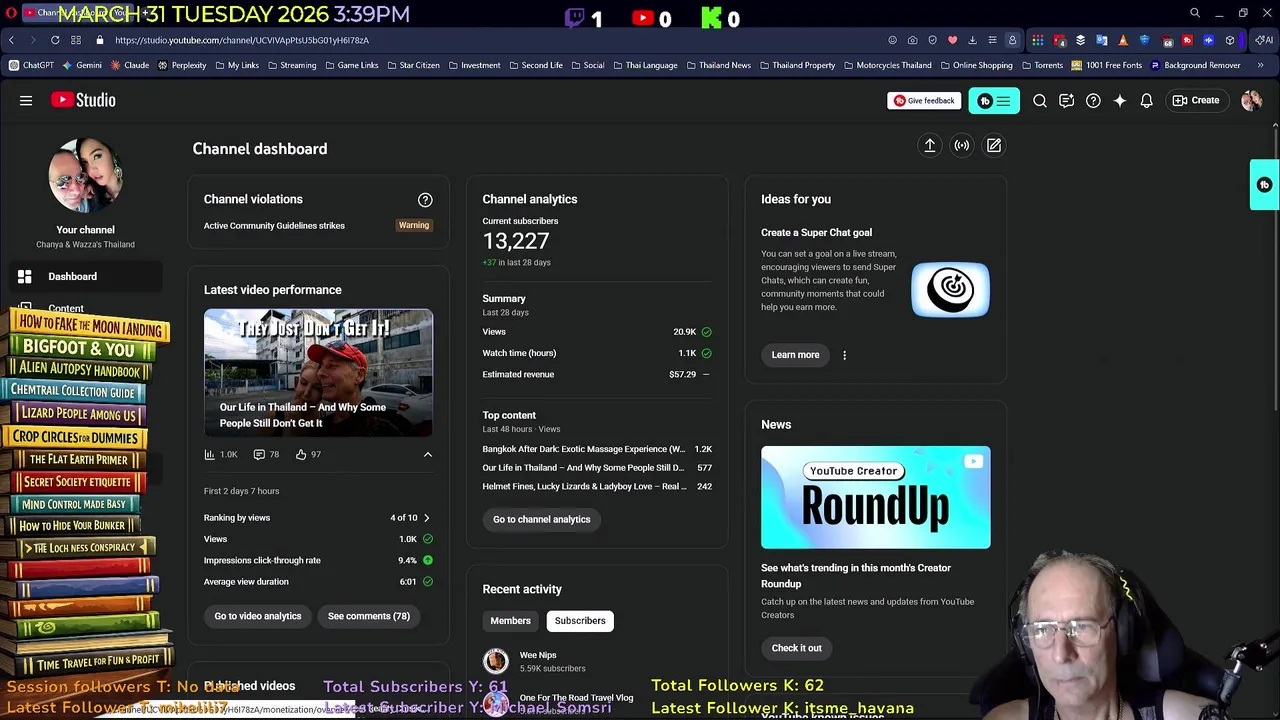Image resolution: width=1280 pixels, height=720 pixels.
Task: Open the help question-mark icon in header
Action: [1093, 100]
